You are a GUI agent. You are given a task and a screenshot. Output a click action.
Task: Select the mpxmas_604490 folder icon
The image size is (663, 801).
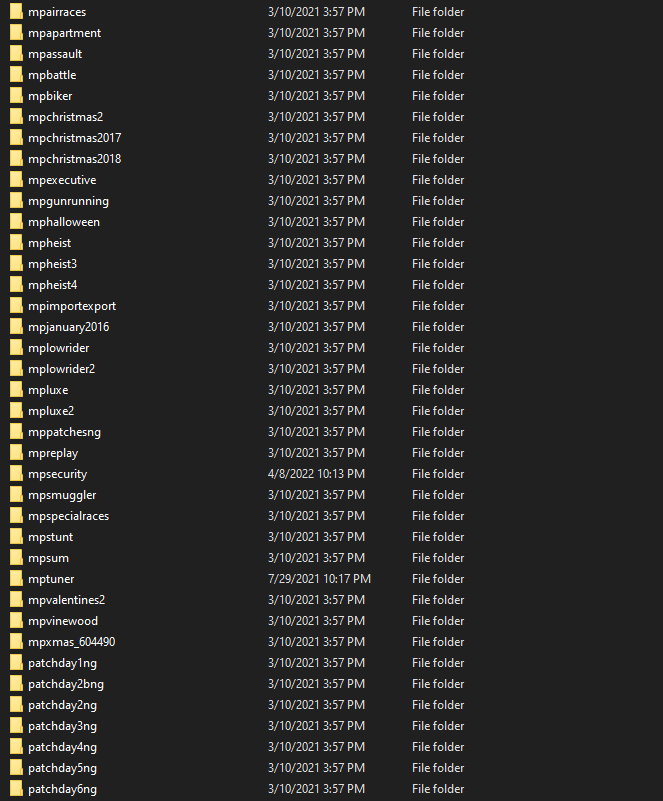point(16,642)
